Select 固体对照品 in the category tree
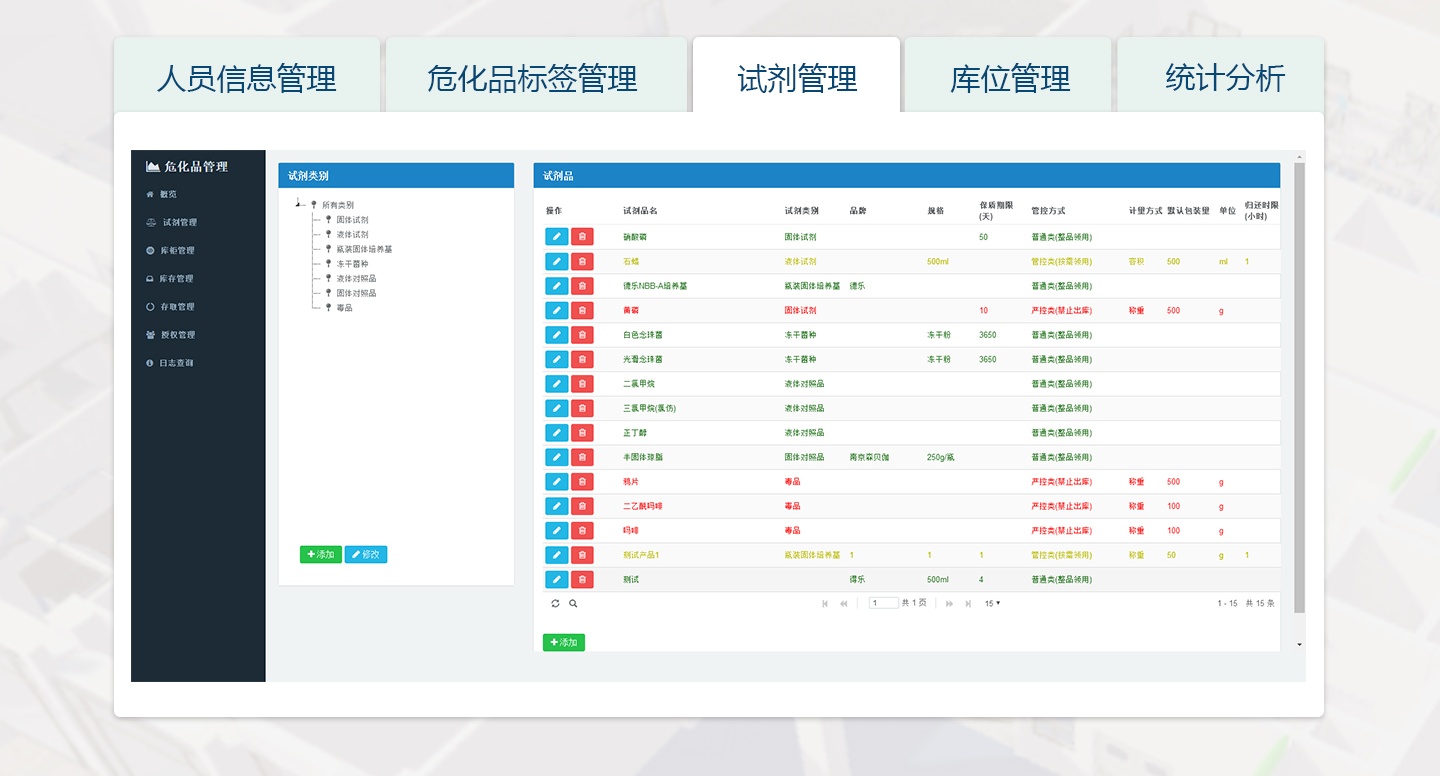 point(356,293)
